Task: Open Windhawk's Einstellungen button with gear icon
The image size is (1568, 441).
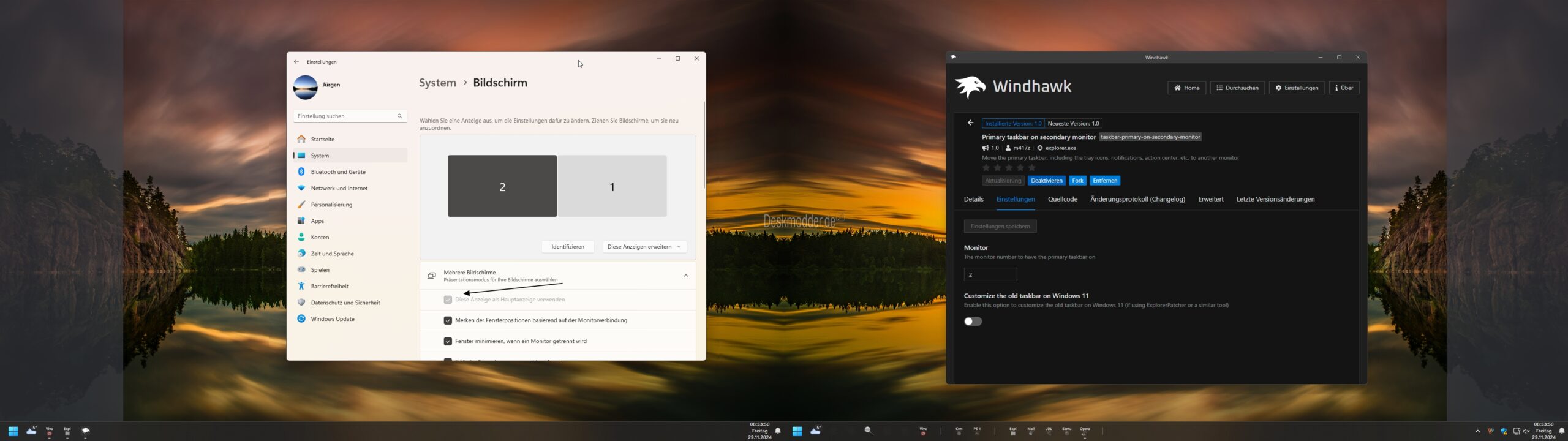Action: click(x=1297, y=88)
